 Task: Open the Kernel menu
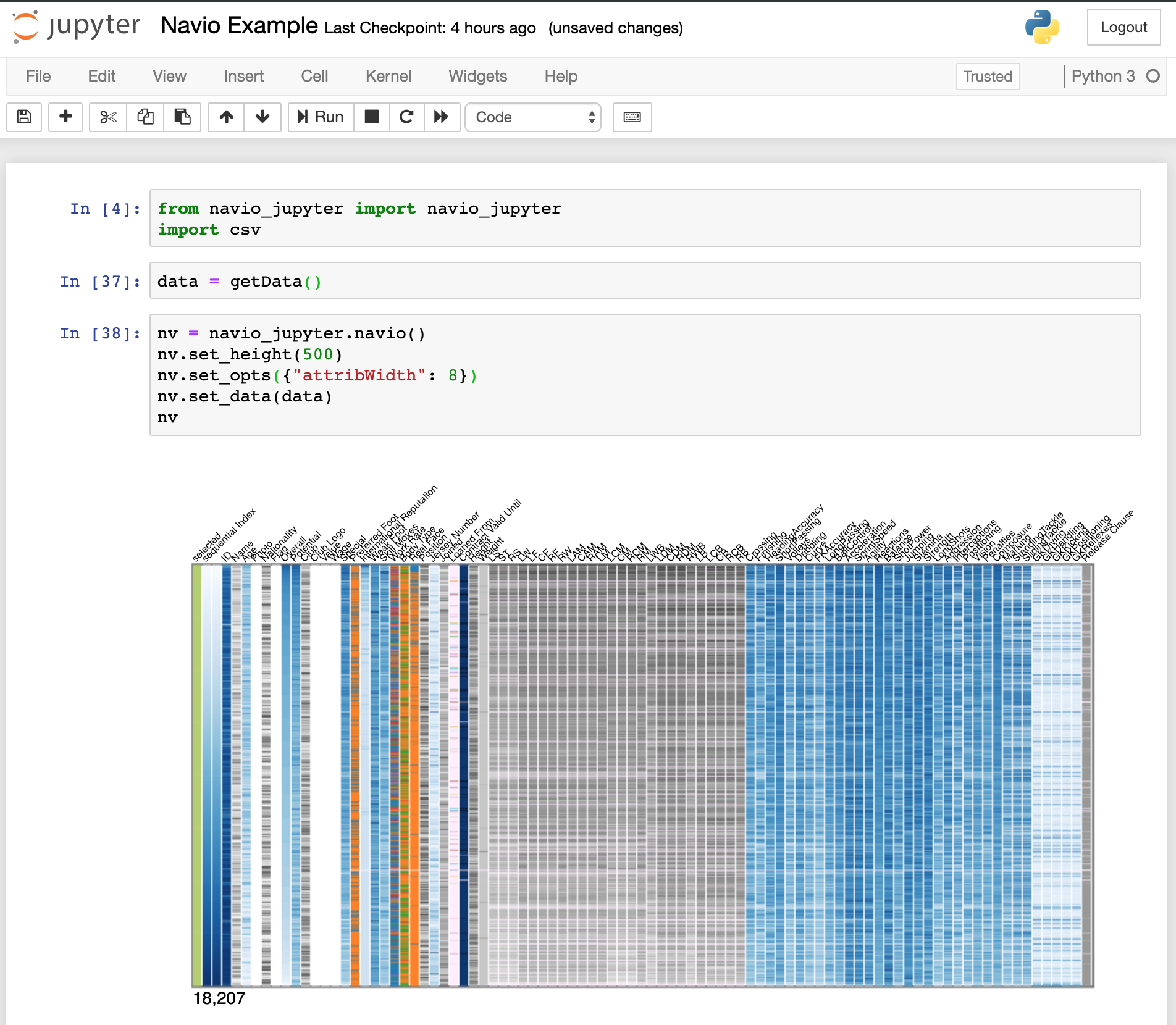(x=388, y=76)
